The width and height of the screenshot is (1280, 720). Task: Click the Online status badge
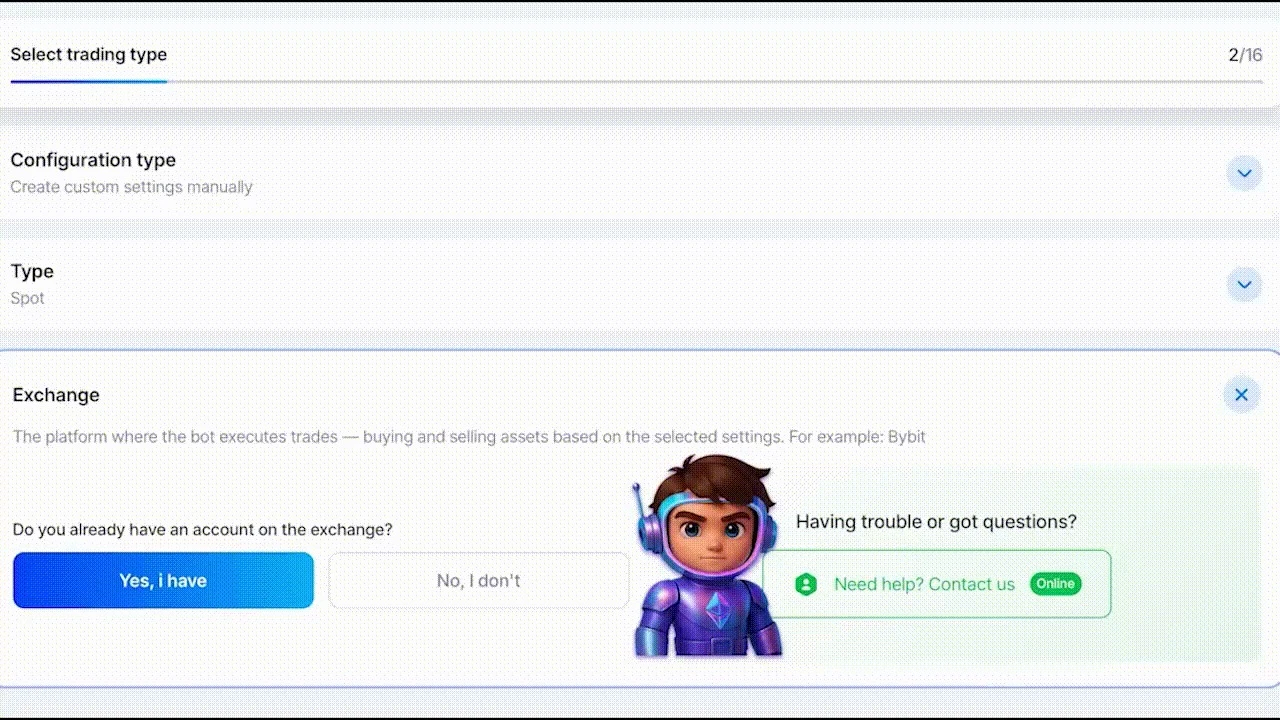[x=1055, y=583]
